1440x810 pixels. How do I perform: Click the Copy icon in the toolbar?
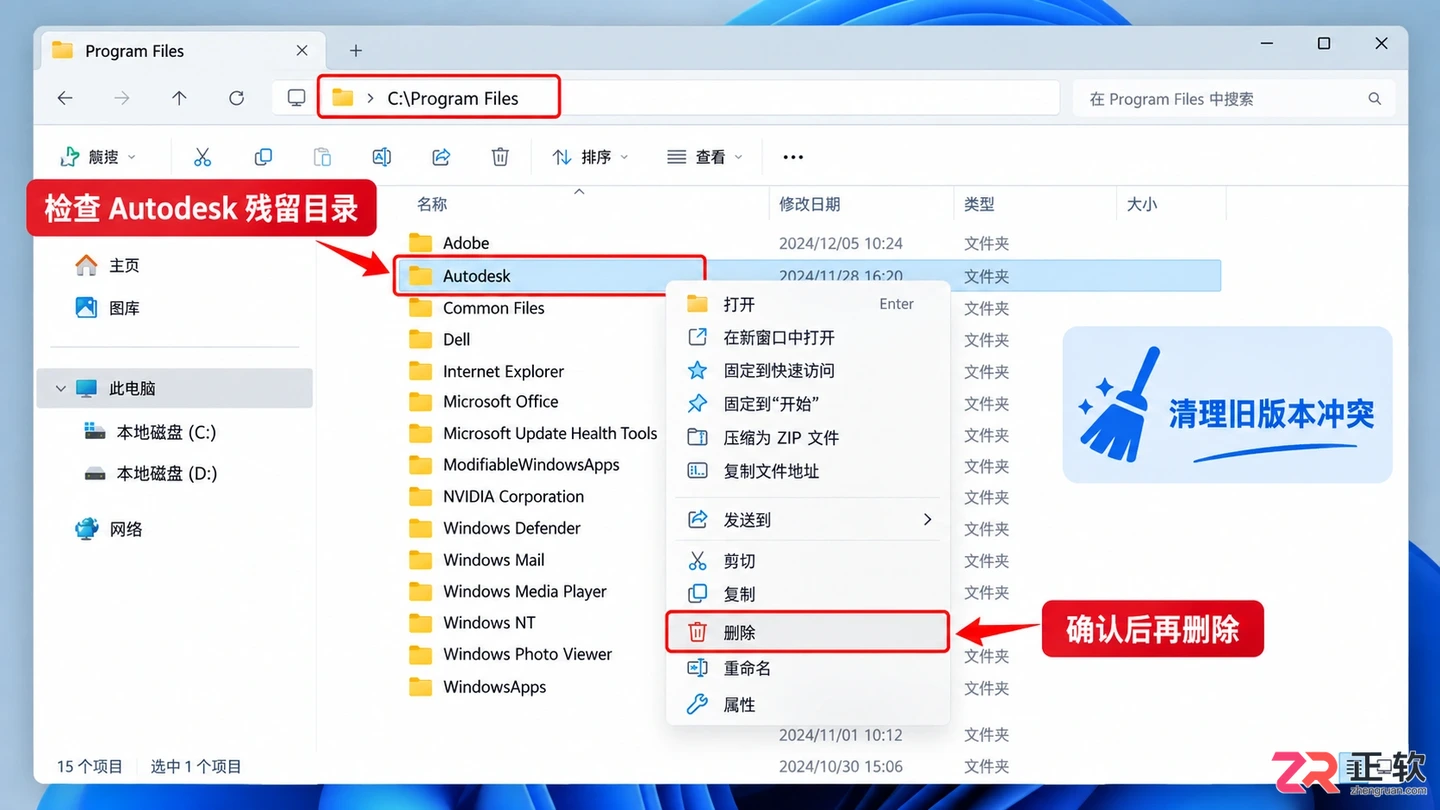point(263,157)
